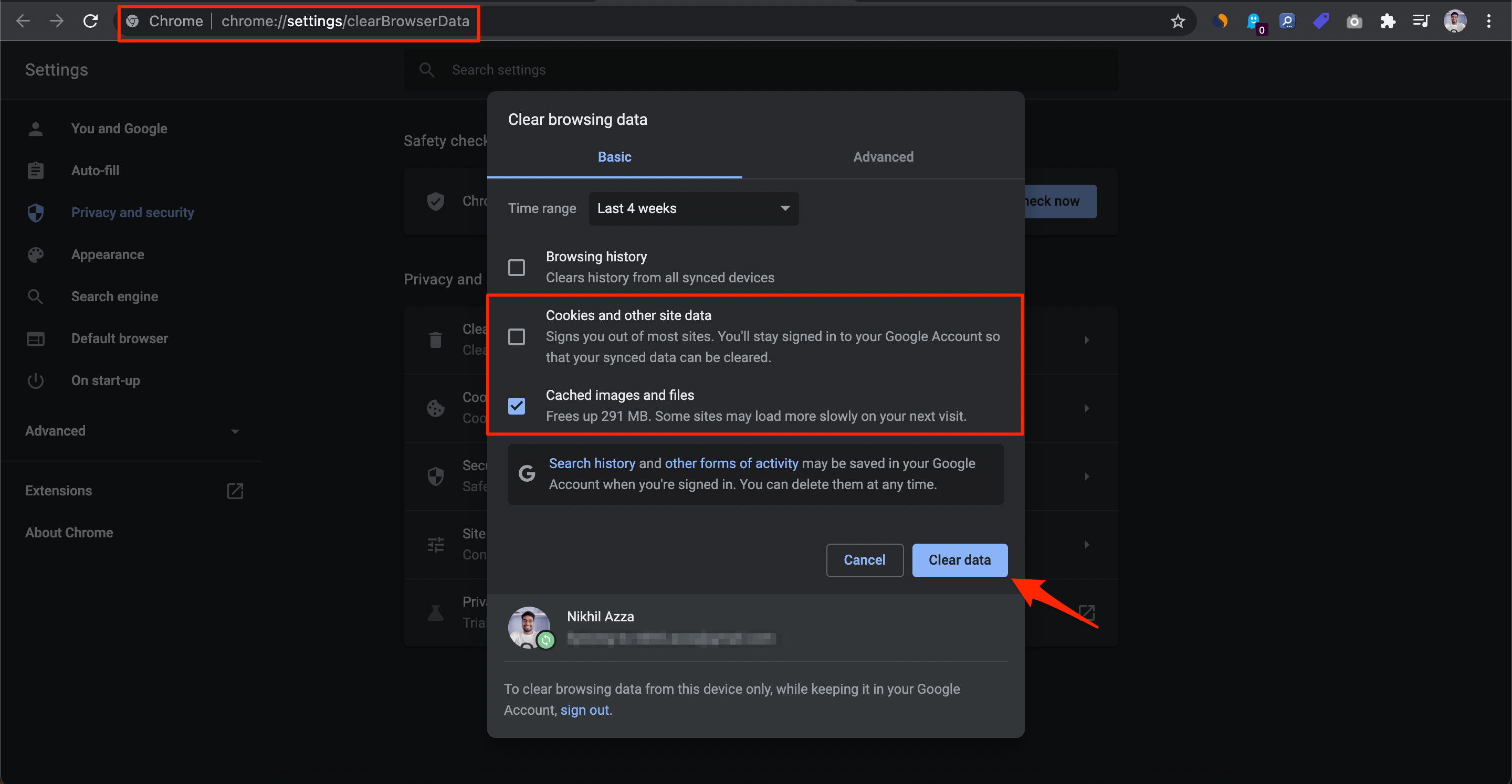Check the Browsing history checkbox
The height and width of the screenshot is (784, 1512).
(517, 268)
